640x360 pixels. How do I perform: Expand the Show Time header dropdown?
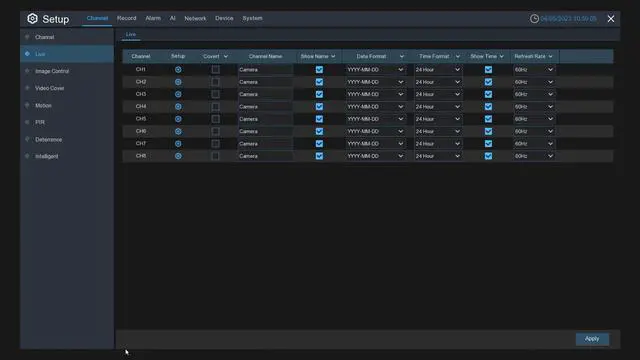(x=502, y=56)
